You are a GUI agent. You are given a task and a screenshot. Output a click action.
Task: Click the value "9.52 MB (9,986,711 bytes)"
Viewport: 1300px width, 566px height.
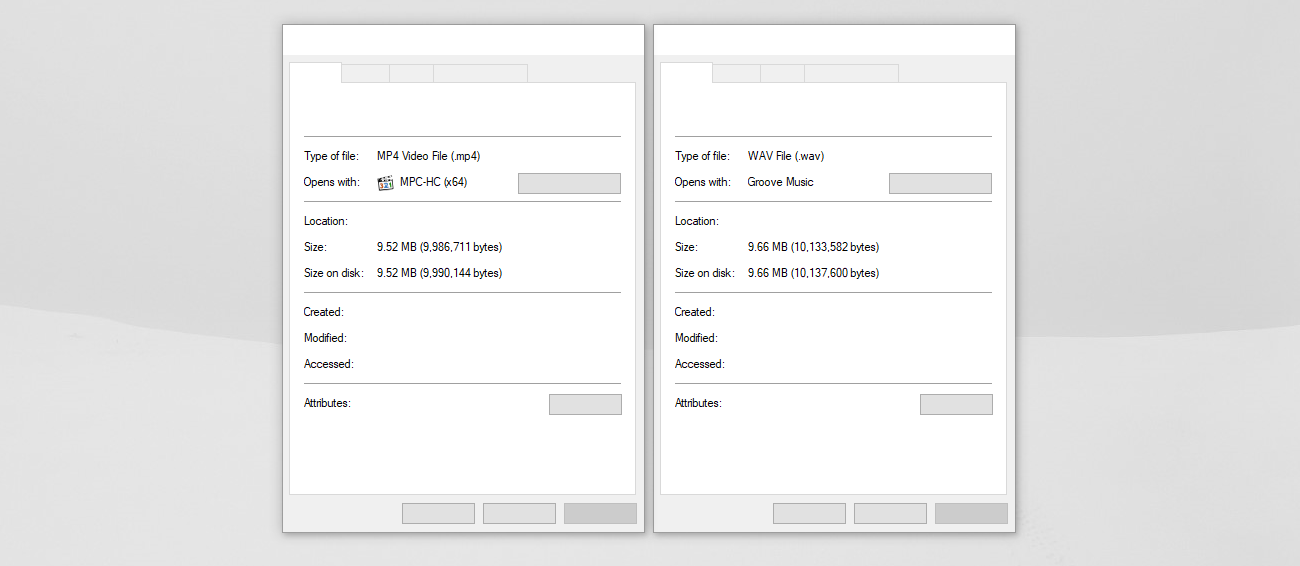coord(439,247)
